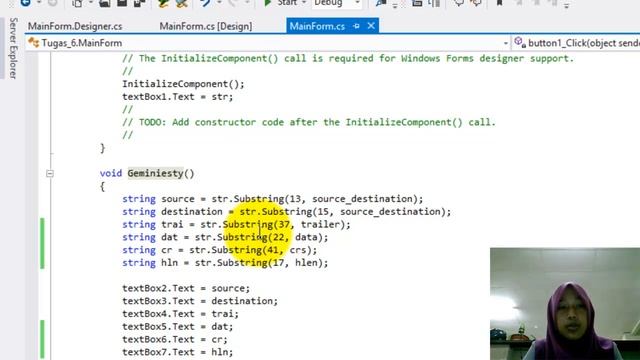Open the Server Explorer side panel
The width and height of the screenshot is (640, 360).
(13, 48)
